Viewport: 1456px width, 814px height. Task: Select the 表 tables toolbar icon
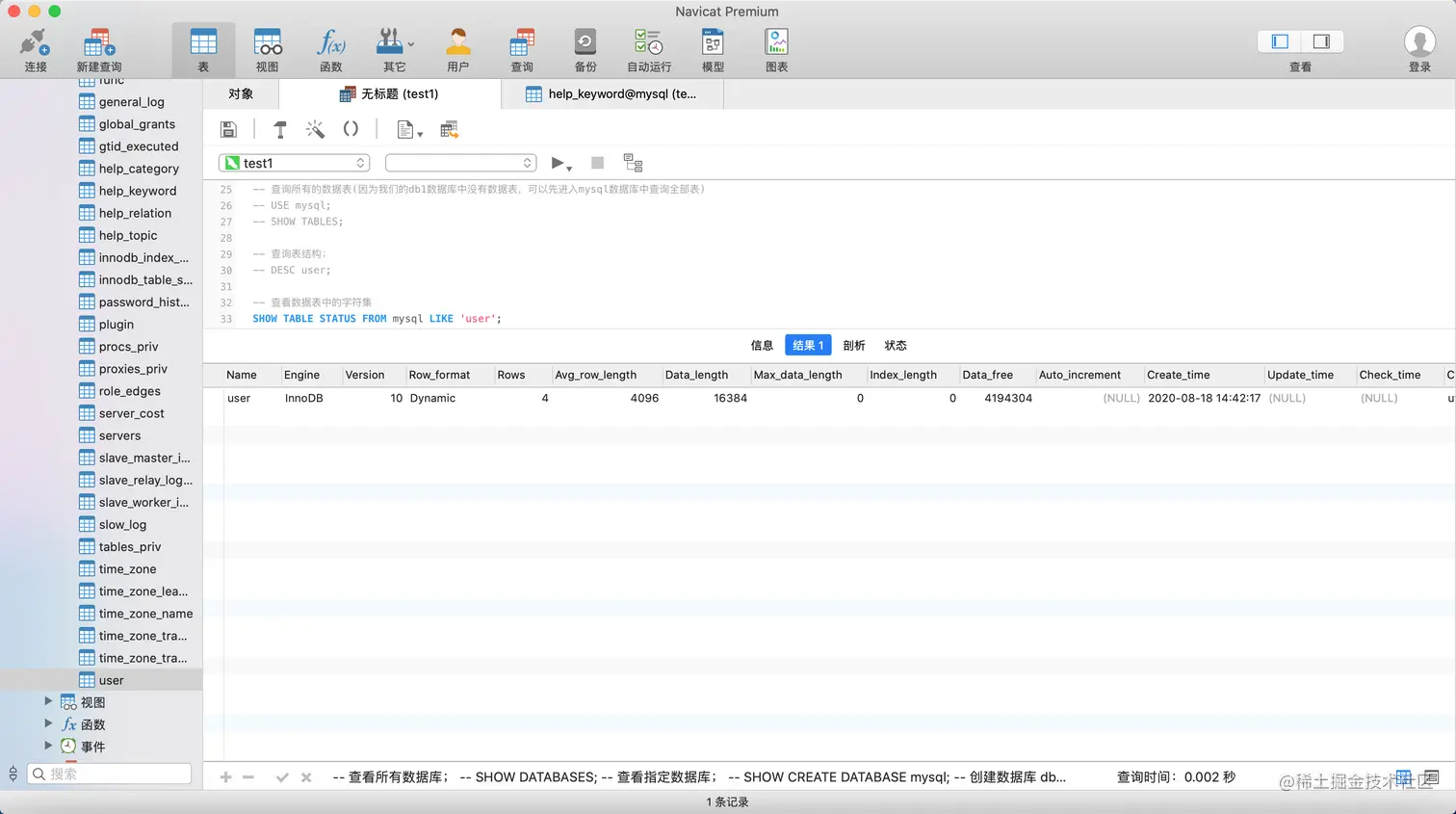pyautogui.click(x=203, y=49)
